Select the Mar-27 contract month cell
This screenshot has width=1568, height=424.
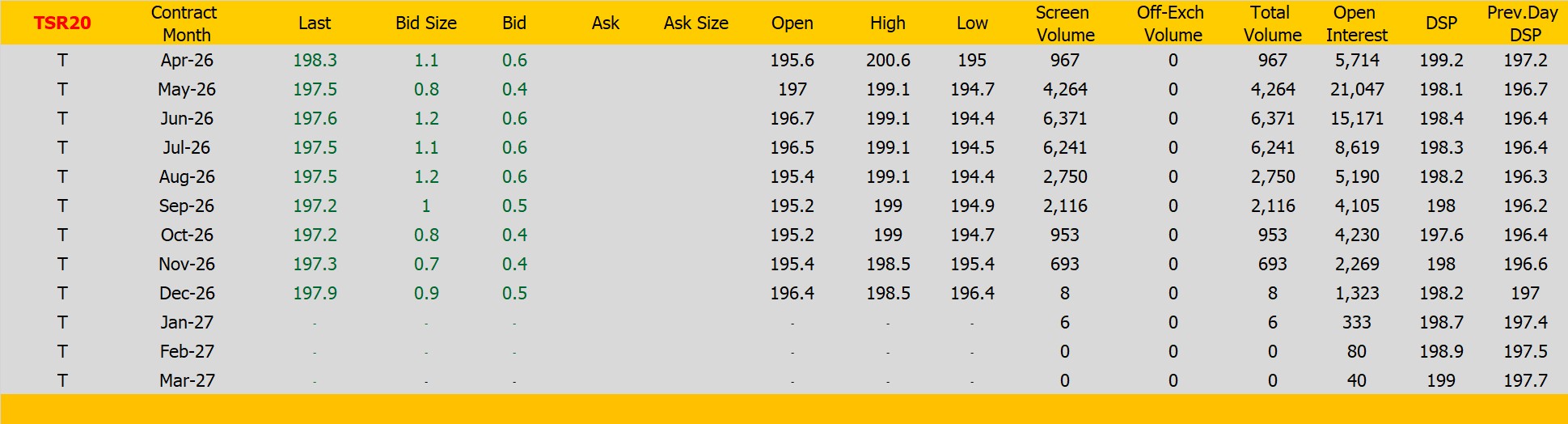pos(187,381)
